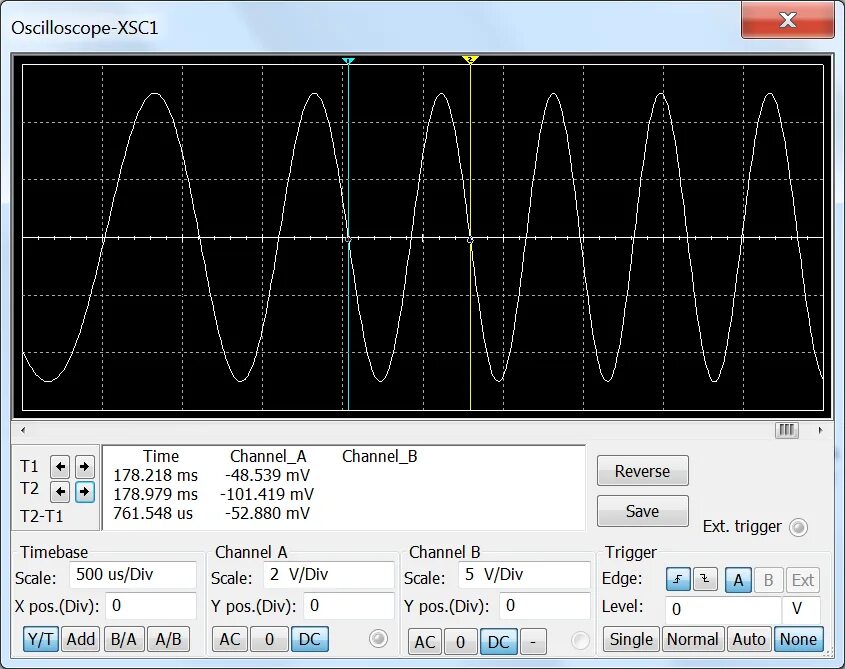Switch display mode to A/B

(168, 639)
